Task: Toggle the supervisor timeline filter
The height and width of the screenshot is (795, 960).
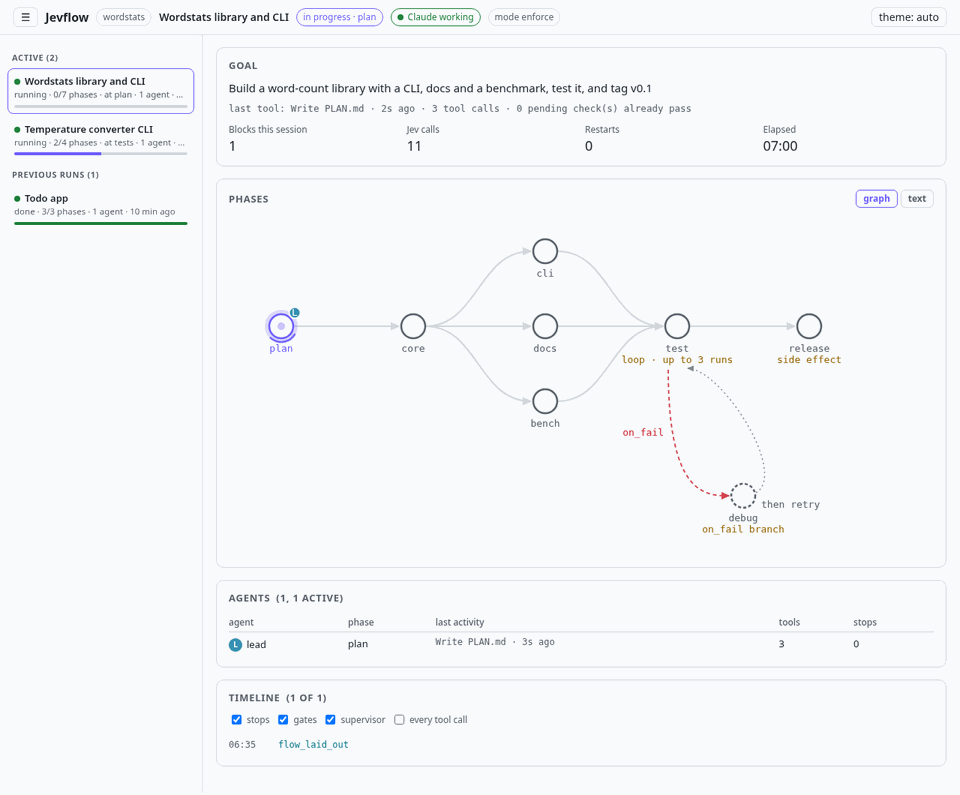Action: (330, 720)
